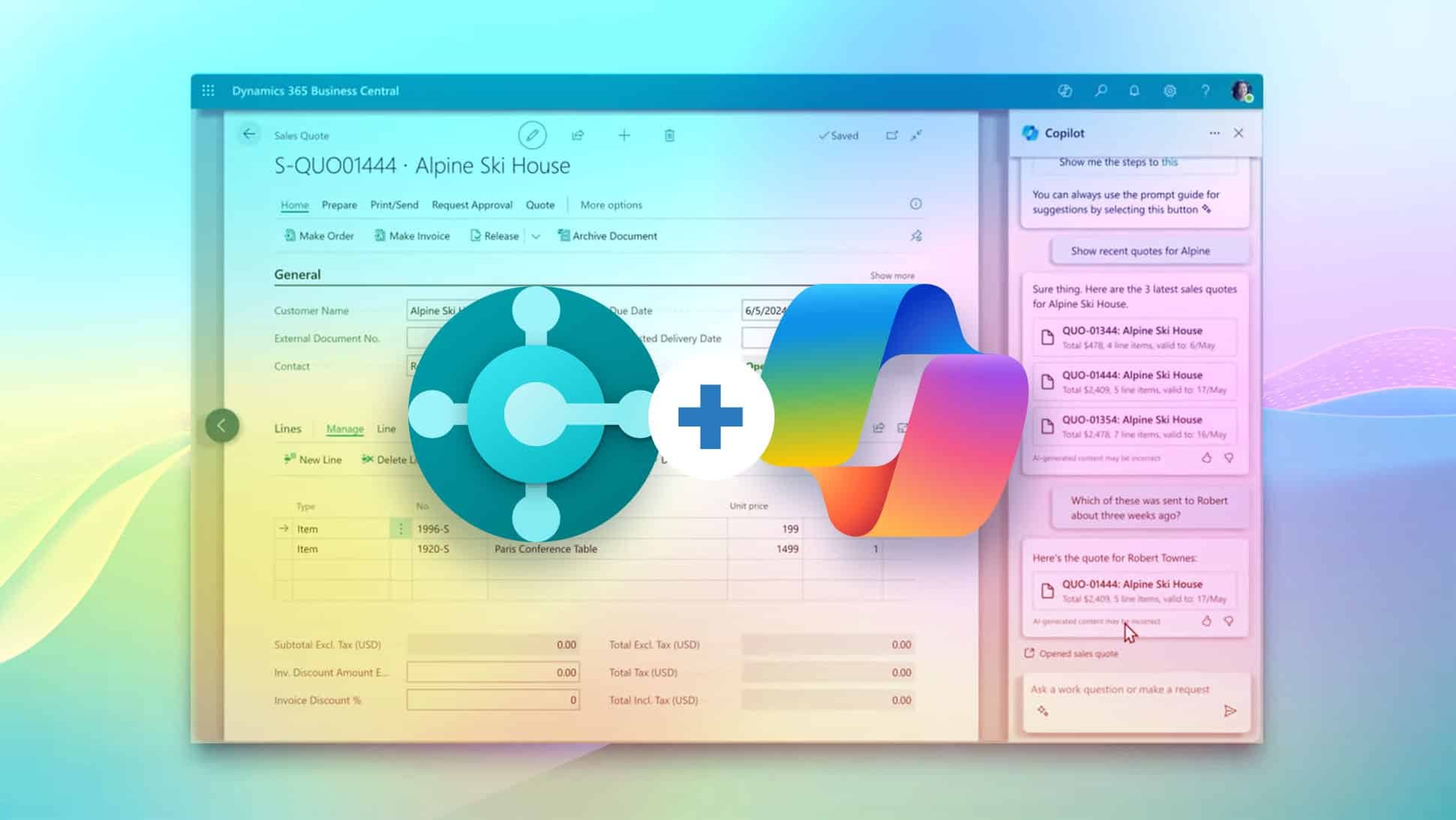This screenshot has width=1456, height=820.
Task: Click the search magnifier icon
Action: (x=1100, y=91)
